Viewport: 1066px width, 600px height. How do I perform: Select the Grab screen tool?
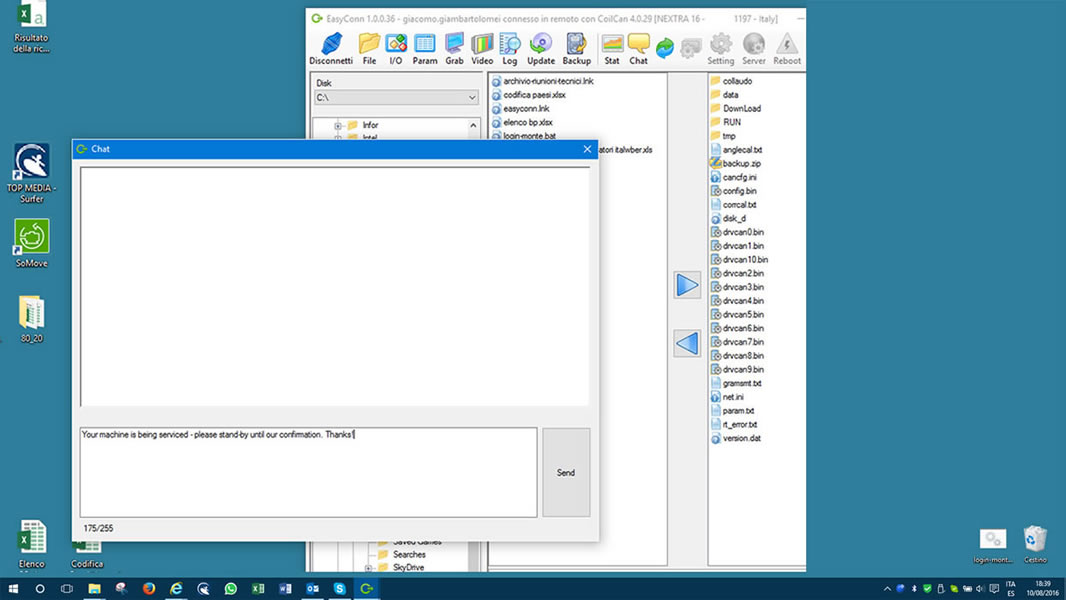coord(454,49)
